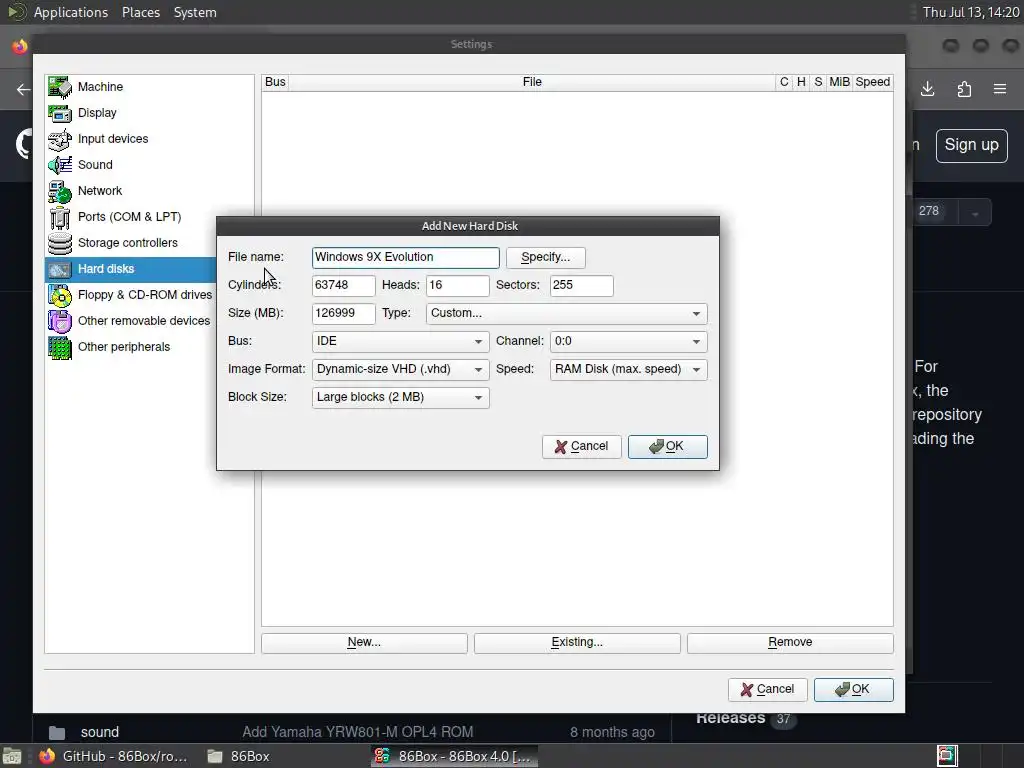
Task: Open the Network settings icon
Action: [59, 191]
